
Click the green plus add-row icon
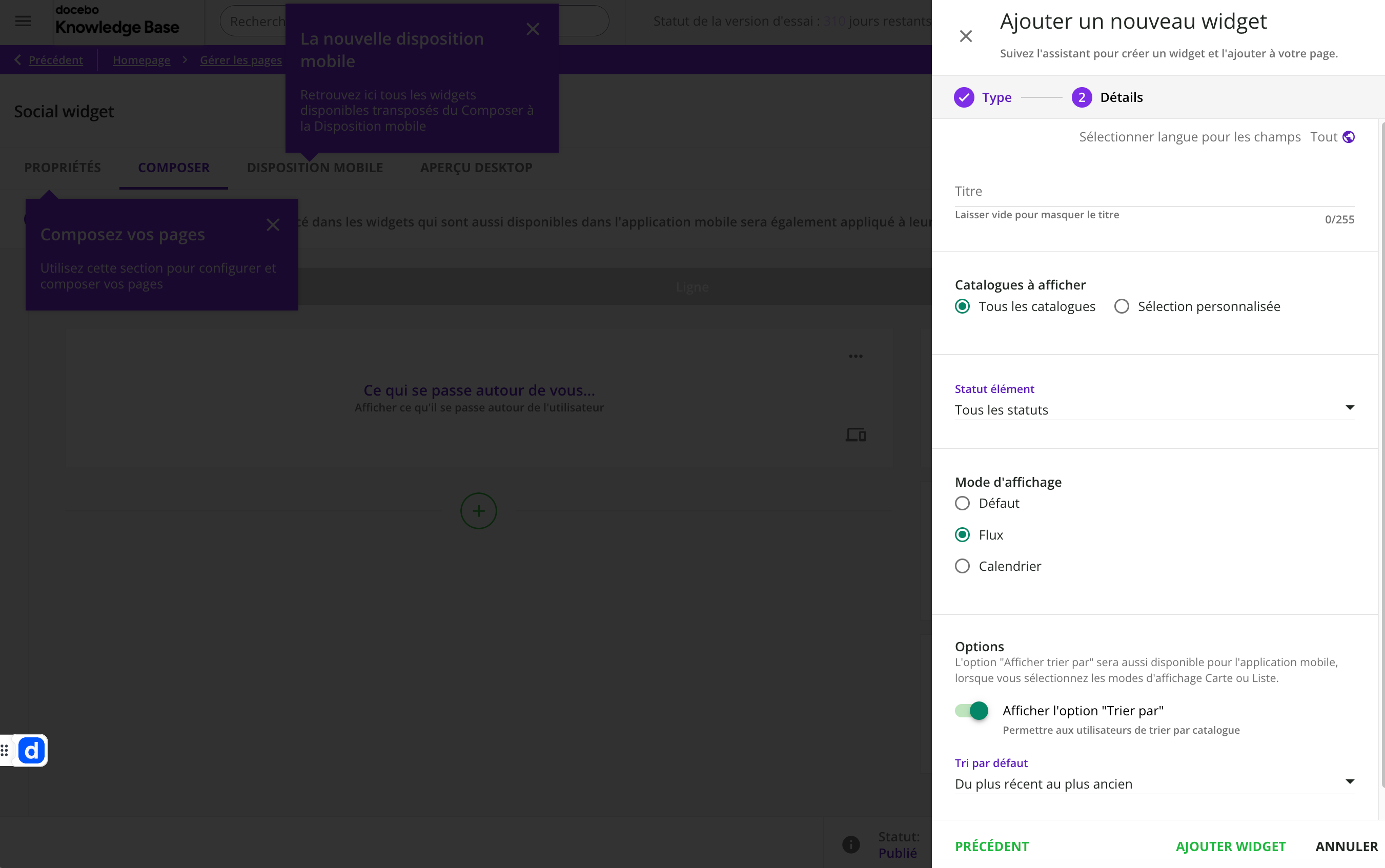coord(478,511)
